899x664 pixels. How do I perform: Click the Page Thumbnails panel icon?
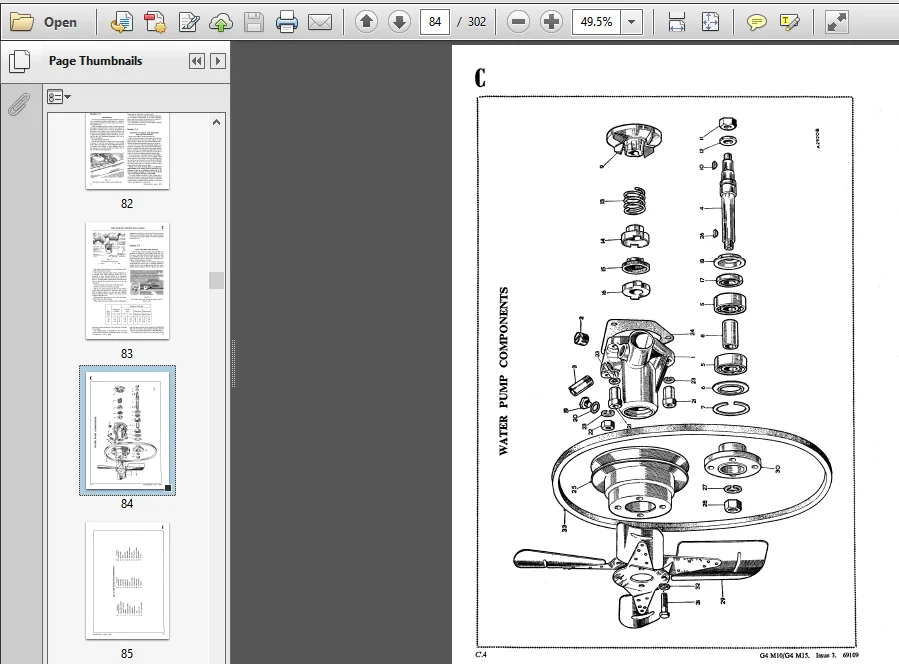20,61
